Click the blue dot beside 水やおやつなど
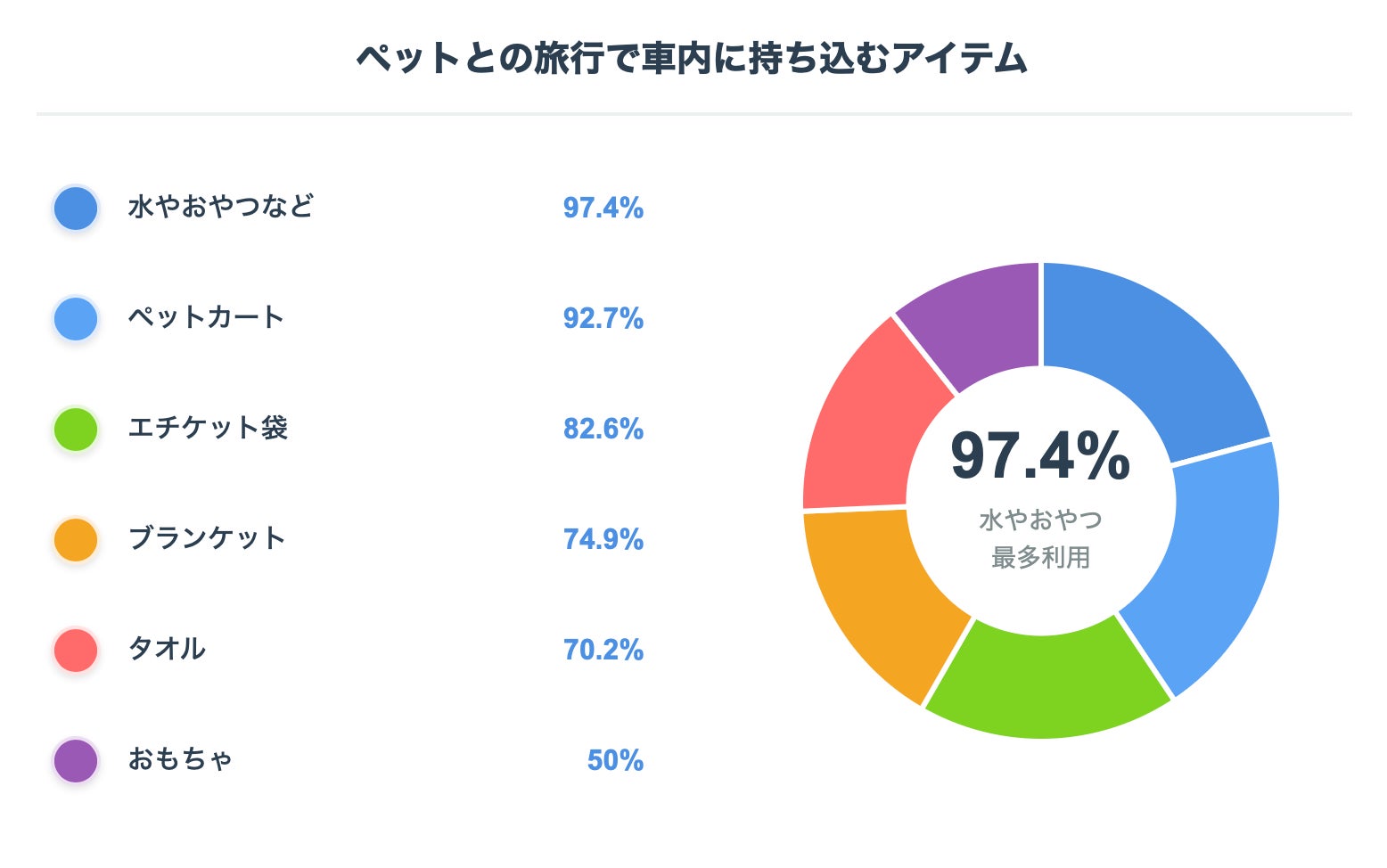The width and height of the screenshot is (1387, 868). click(x=76, y=209)
